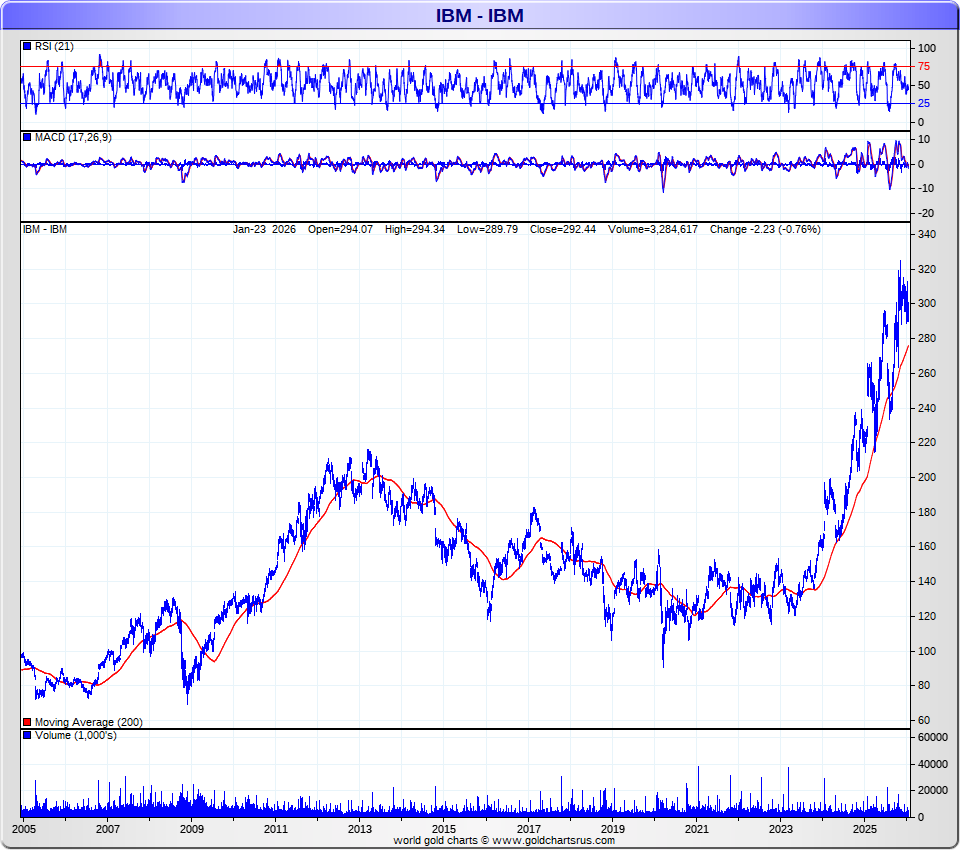This screenshot has width=960, height=850.
Task: Click the blue RSI (21) legend square
Action: pyautogui.click(x=27, y=46)
